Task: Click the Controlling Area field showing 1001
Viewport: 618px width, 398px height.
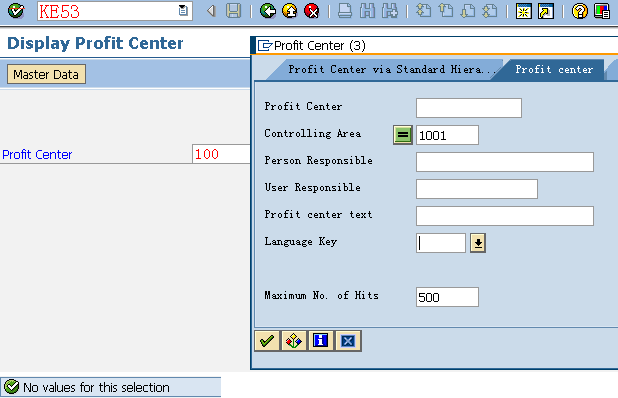Action: click(x=447, y=135)
